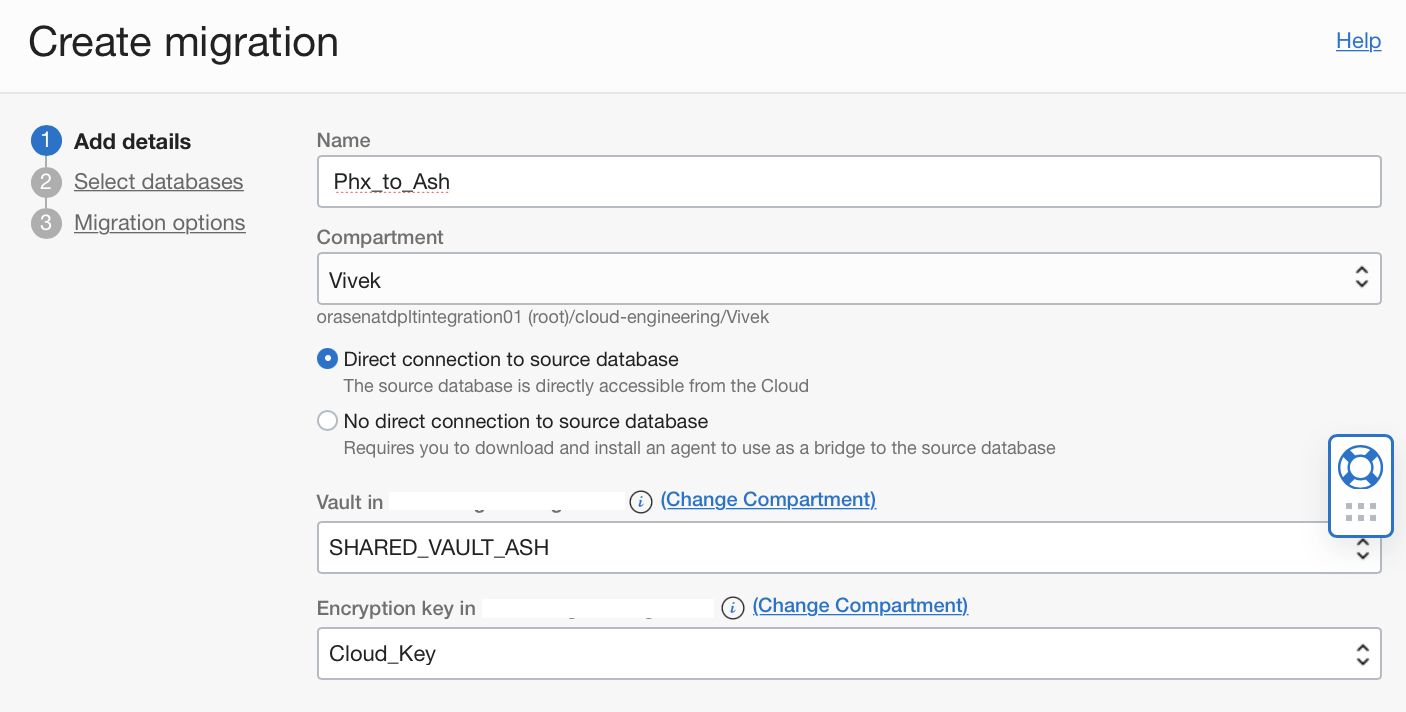
Task: Click the step 3 circle icon
Action: (x=46, y=223)
